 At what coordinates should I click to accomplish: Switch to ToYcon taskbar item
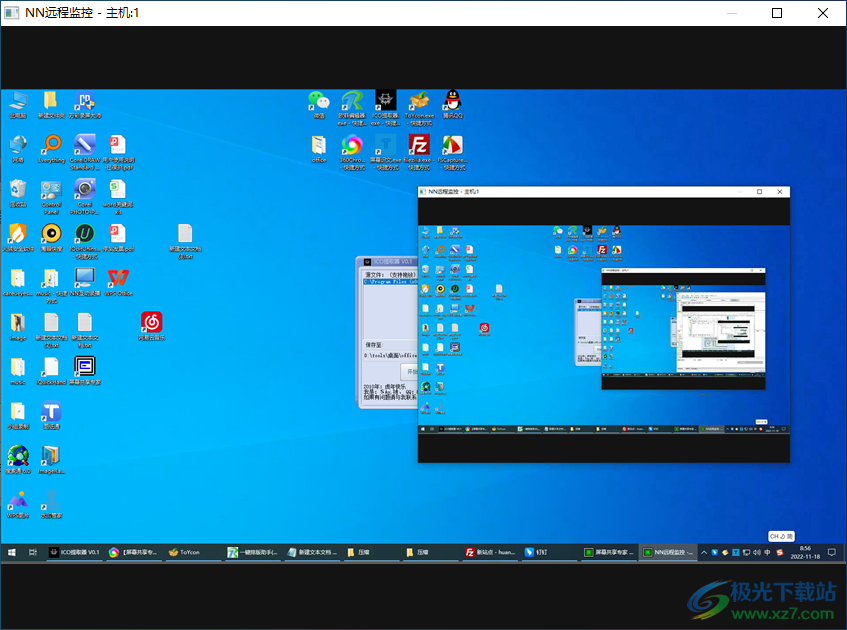186,552
